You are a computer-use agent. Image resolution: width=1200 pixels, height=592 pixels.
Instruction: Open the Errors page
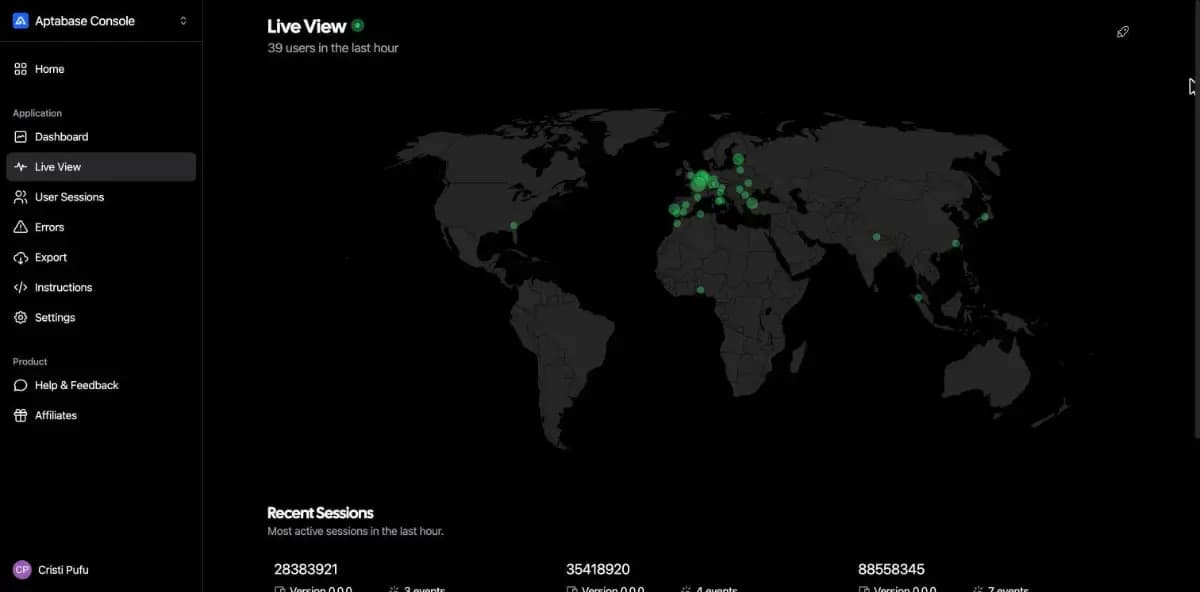pos(101,227)
